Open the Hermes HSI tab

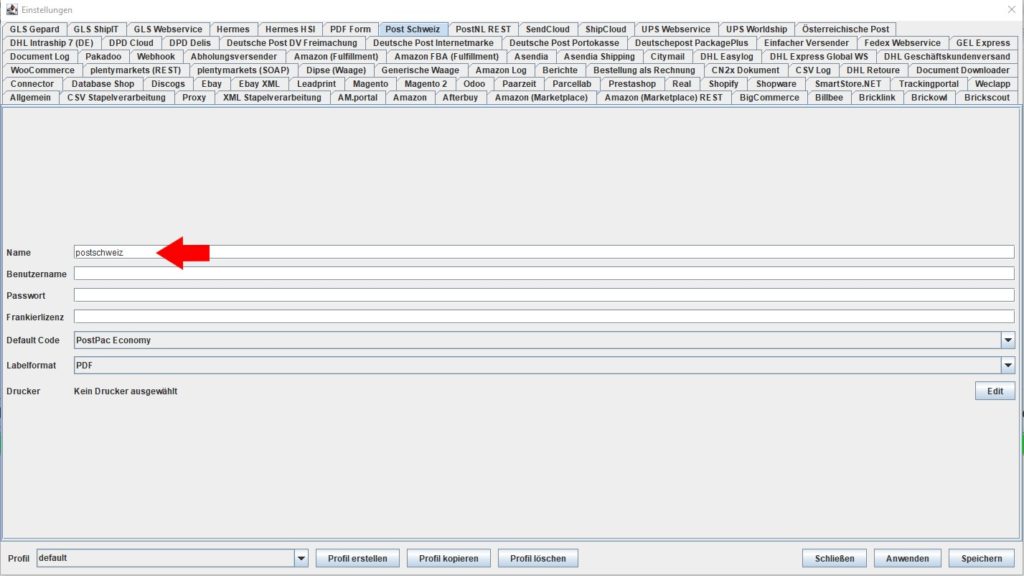pyautogui.click(x=290, y=29)
